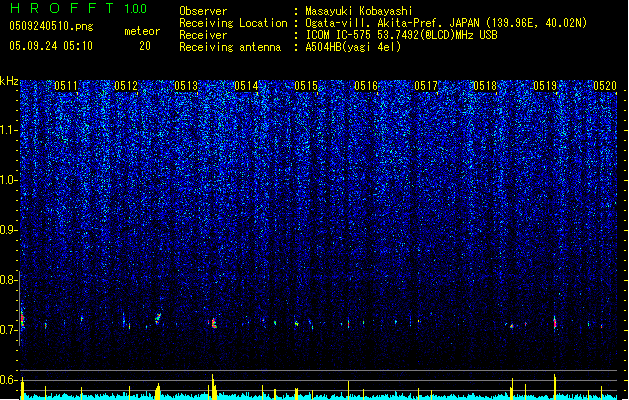Click the Receiving Location label
Viewport: 629px width, 400px height.
tap(233, 23)
